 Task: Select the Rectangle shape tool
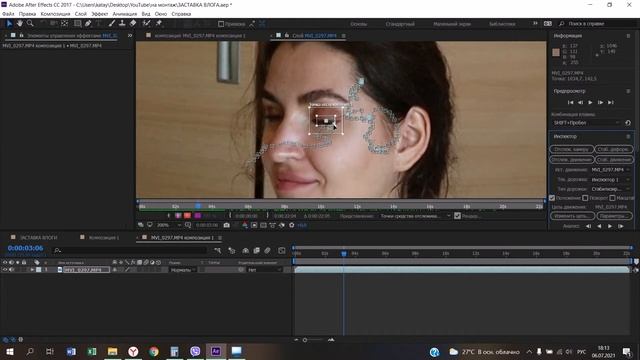(x=78, y=24)
